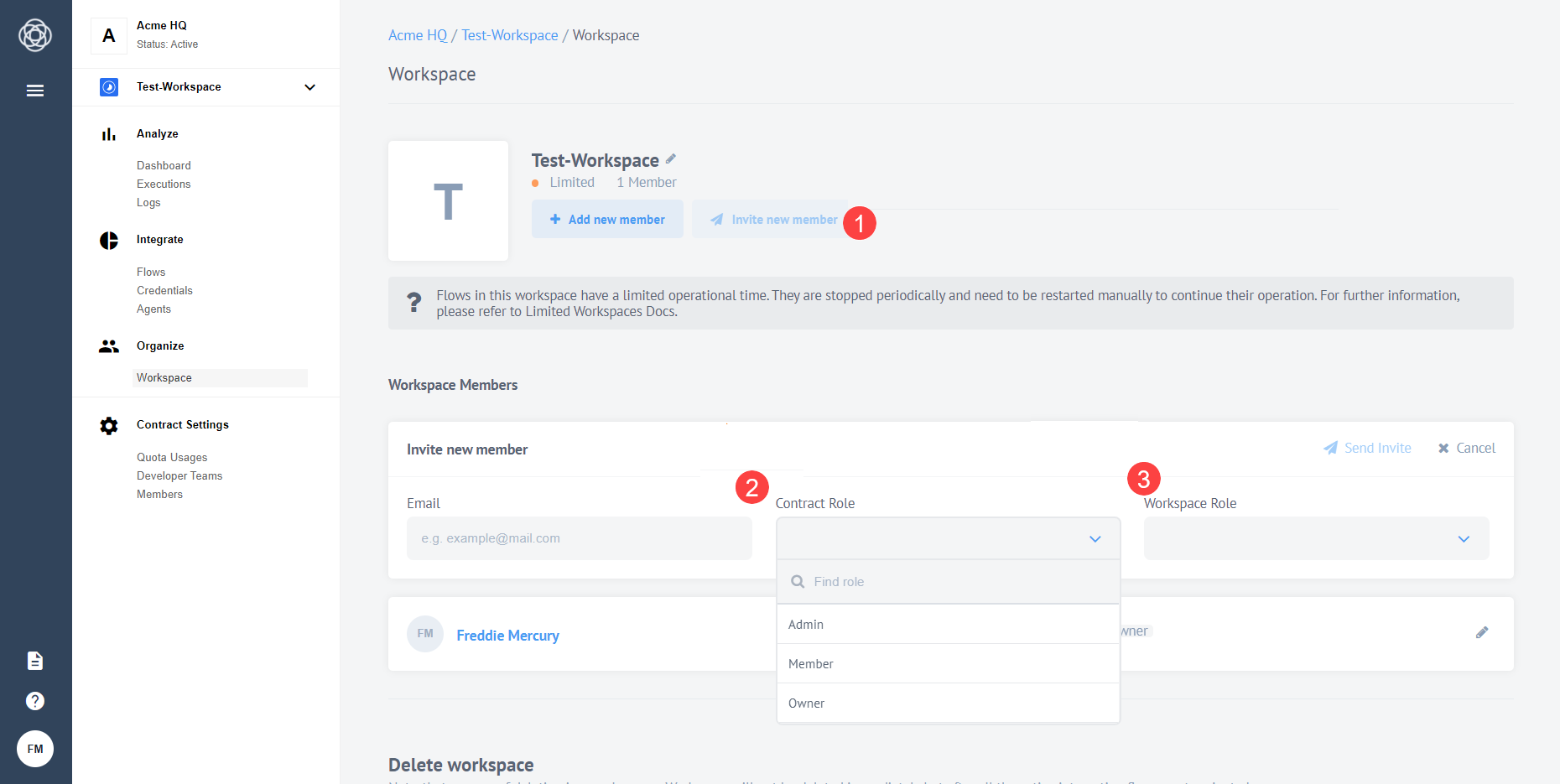Click the app logo at top left
Image resolution: width=1560 pixels, height=784 pixels.
[34, 35]
